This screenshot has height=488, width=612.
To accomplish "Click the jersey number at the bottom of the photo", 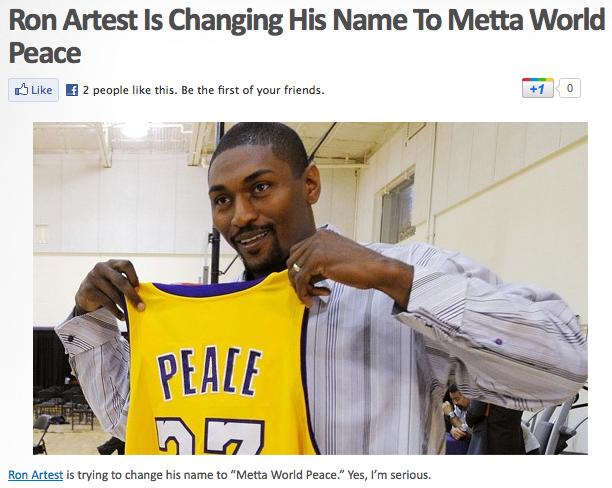I will click(209, 436).
